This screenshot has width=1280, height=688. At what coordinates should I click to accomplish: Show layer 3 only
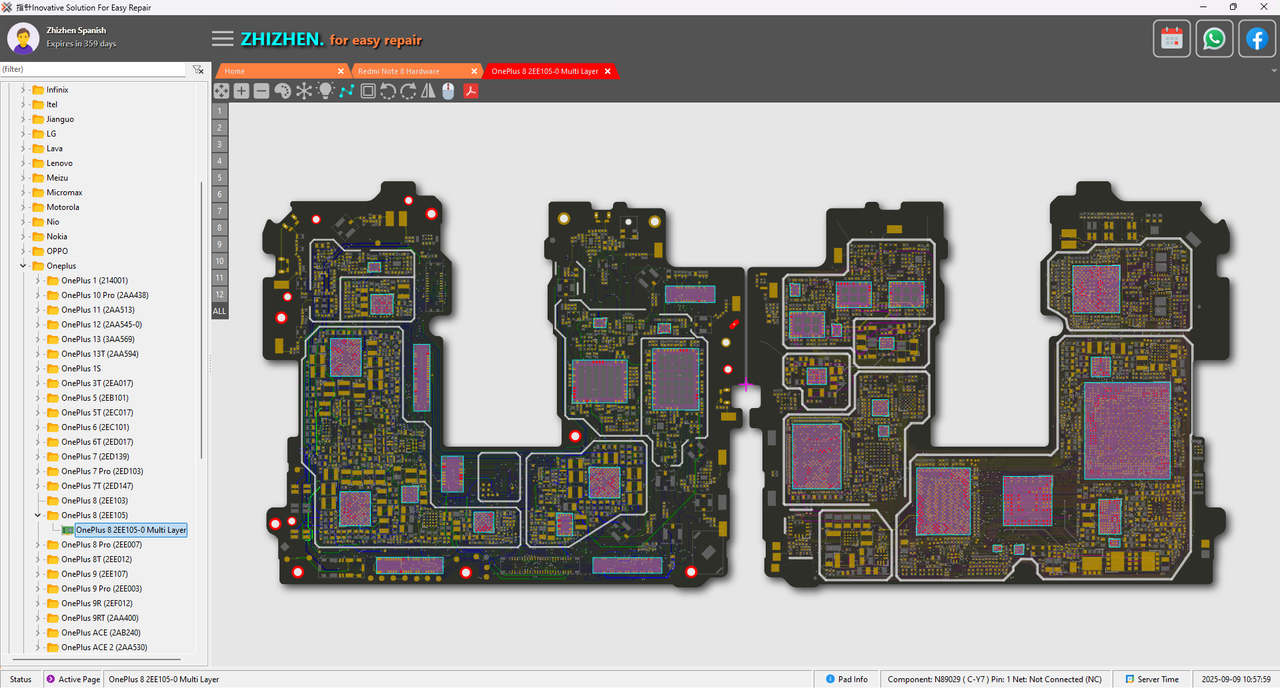click(219, 144)
